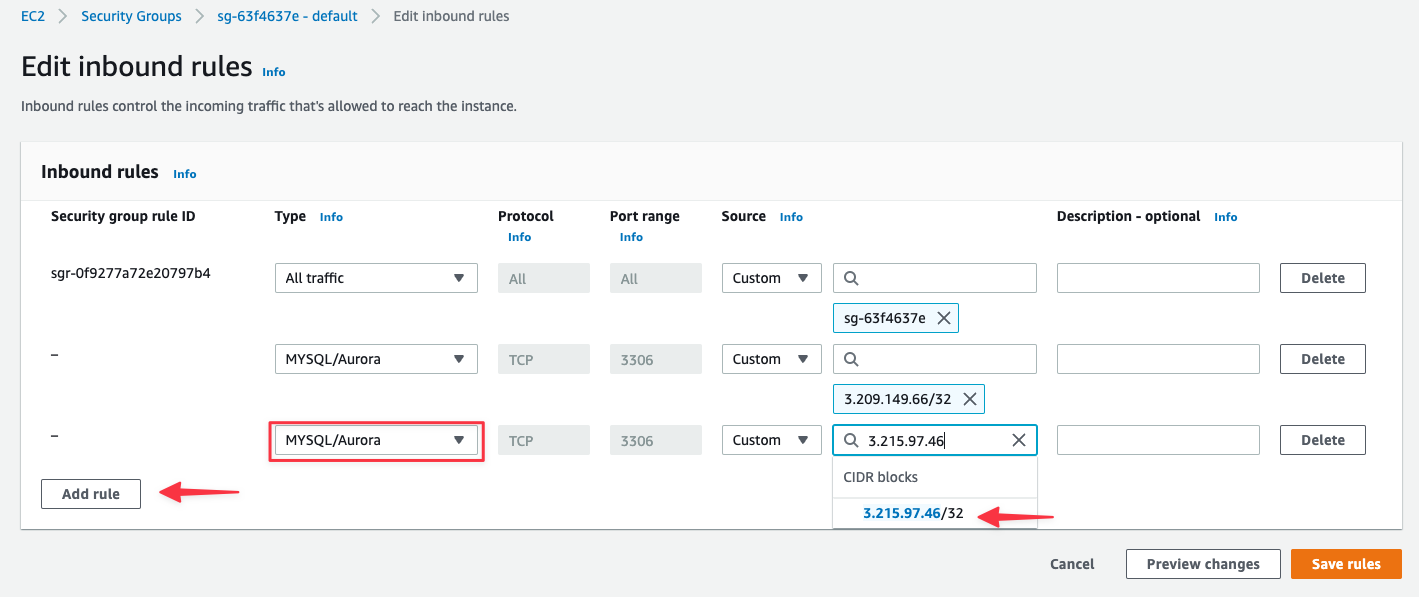This screenshot has height=597, width=1419.
Task: Open the second rule's MYSQL/Aurora dropdown
Action: click(375, 358)
